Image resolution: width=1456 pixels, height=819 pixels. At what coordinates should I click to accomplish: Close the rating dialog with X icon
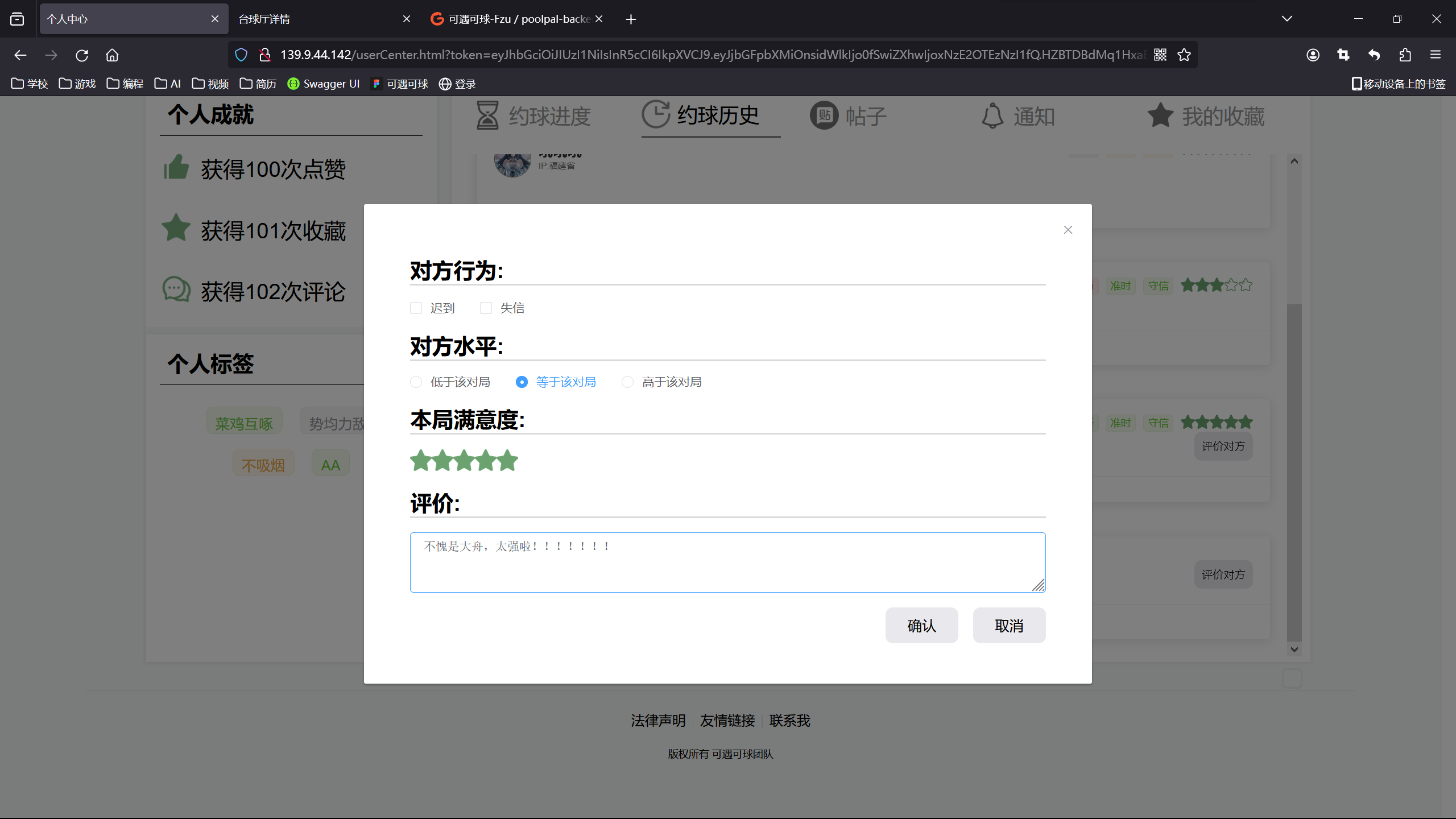tap(1068, 230)
